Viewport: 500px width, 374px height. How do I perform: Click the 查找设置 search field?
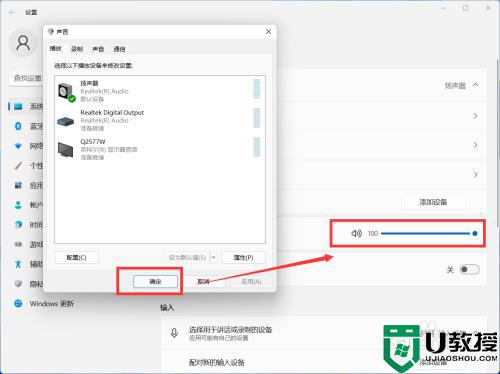tap(27, 78)
